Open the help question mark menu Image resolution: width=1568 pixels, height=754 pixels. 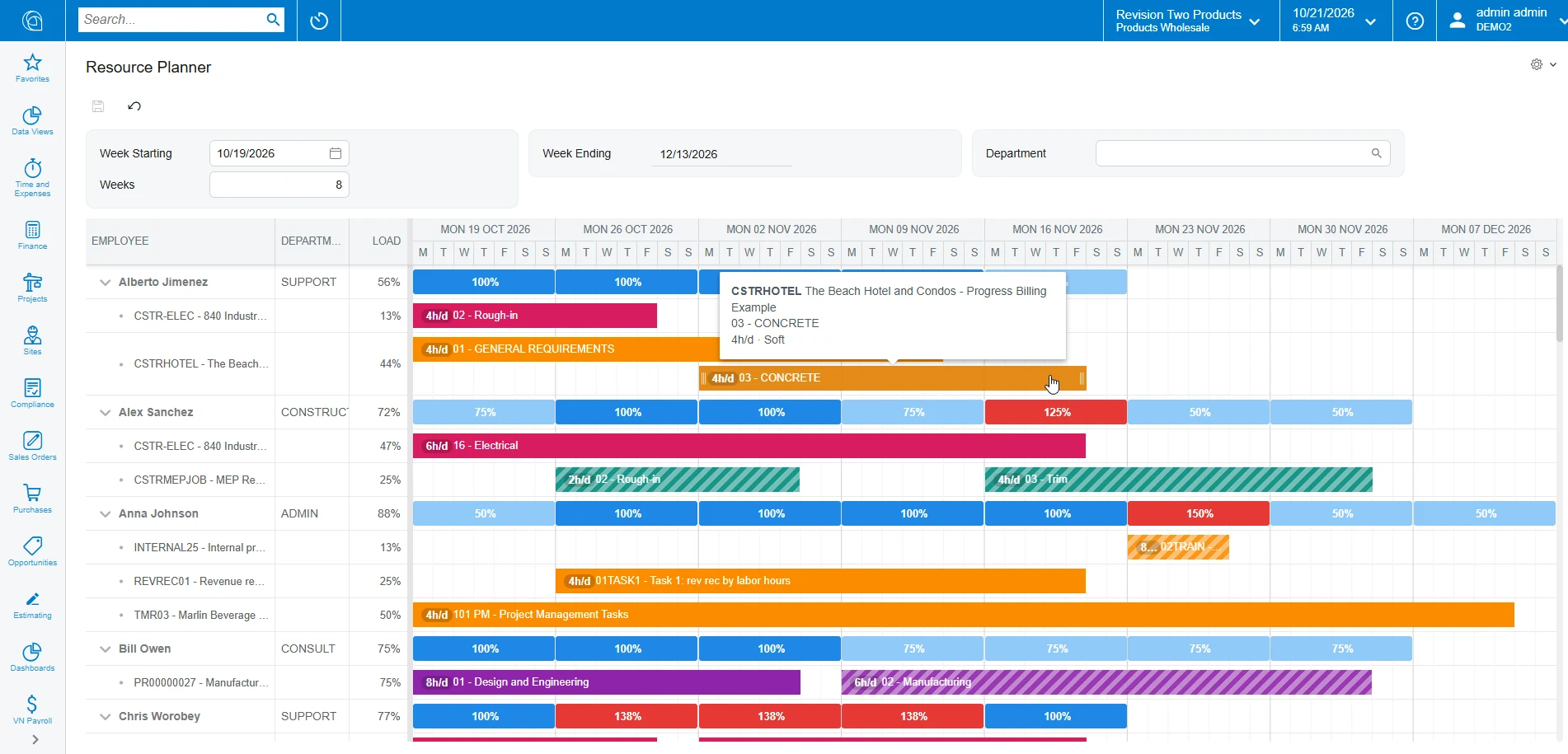pos(1415,21)
